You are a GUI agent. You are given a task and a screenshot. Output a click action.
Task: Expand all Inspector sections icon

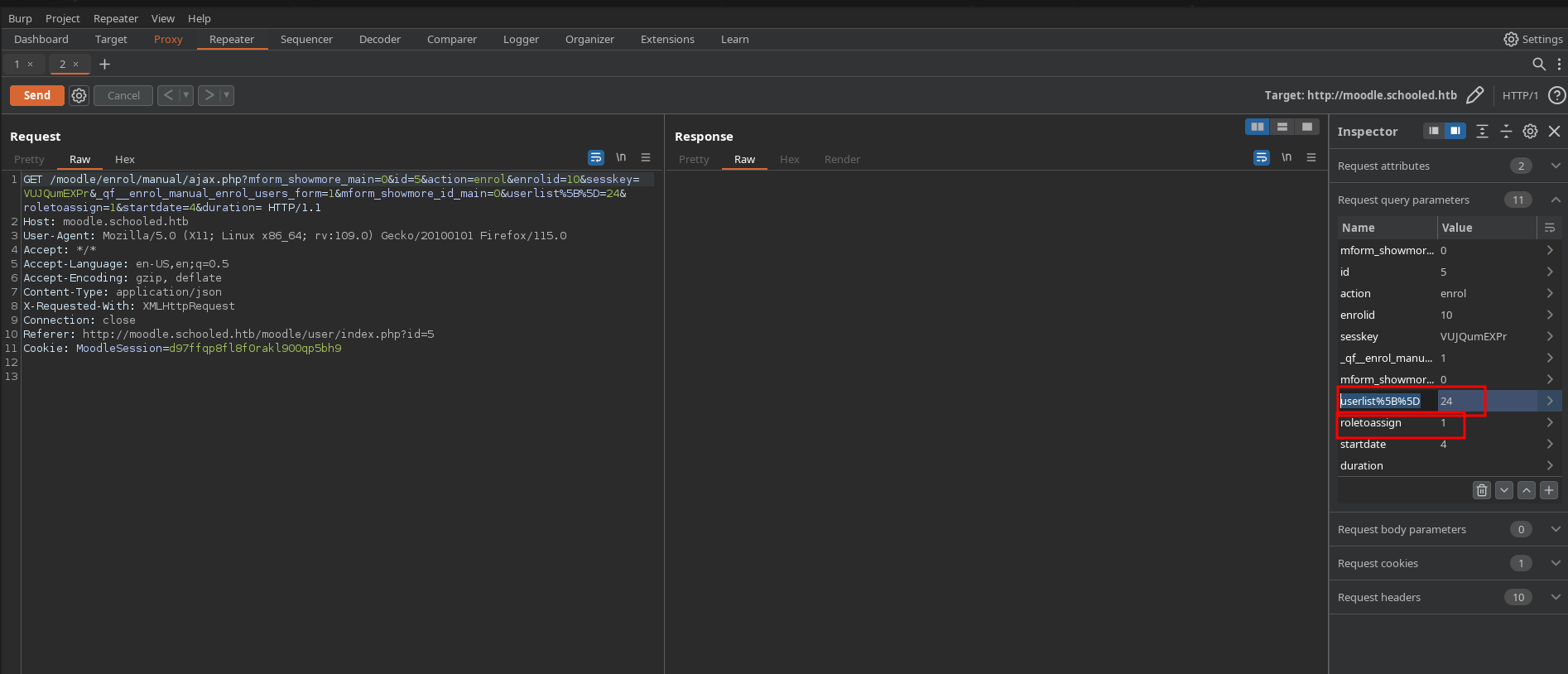click(x=1482, y=131)
